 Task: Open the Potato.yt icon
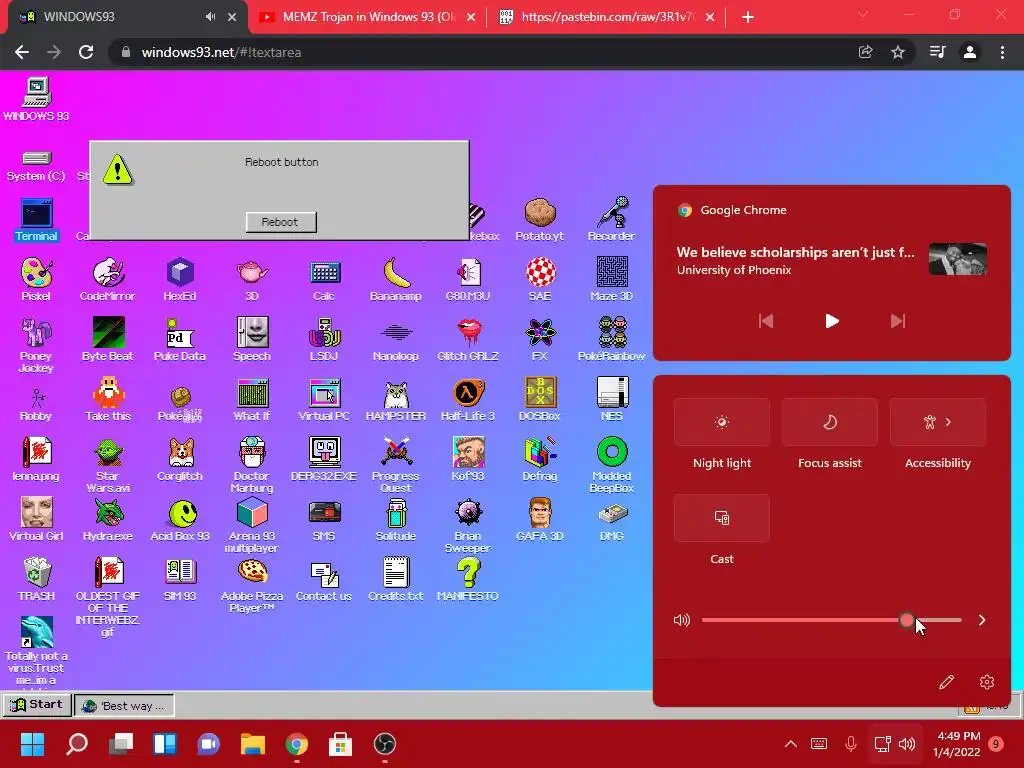[x=540, y=219]
